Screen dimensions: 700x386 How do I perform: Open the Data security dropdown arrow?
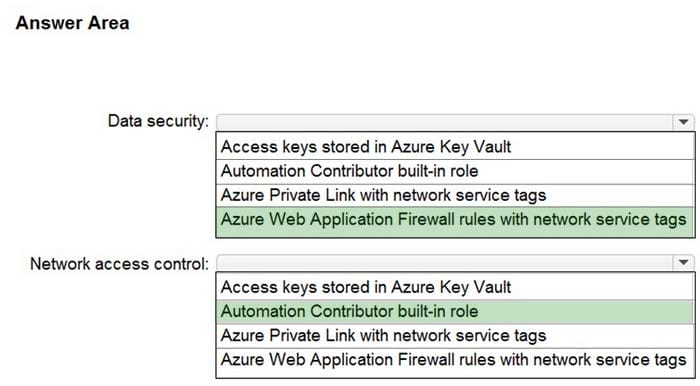pos(683,122)
